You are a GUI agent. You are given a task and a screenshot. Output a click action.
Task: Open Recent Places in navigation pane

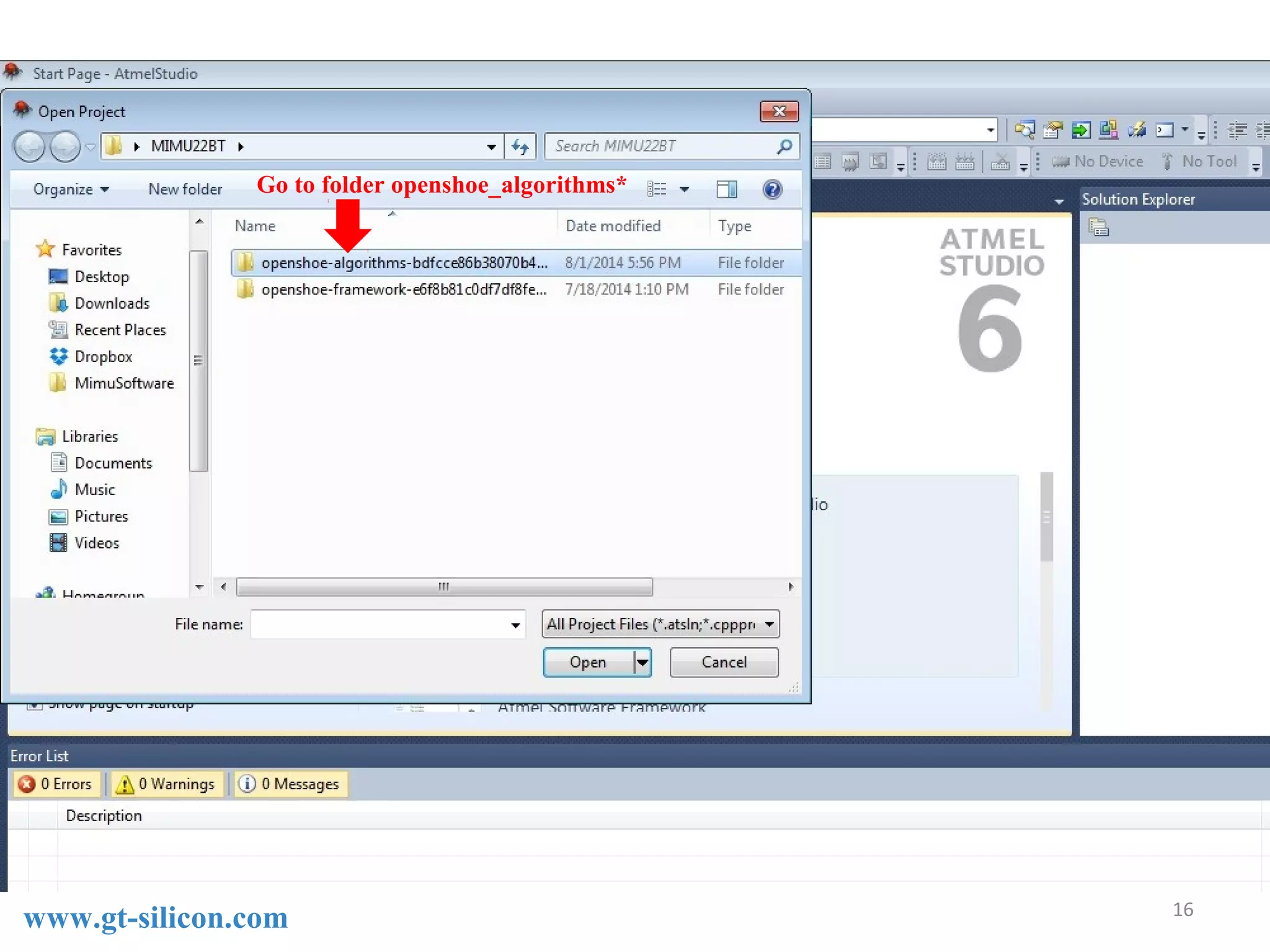pos(120,330)
